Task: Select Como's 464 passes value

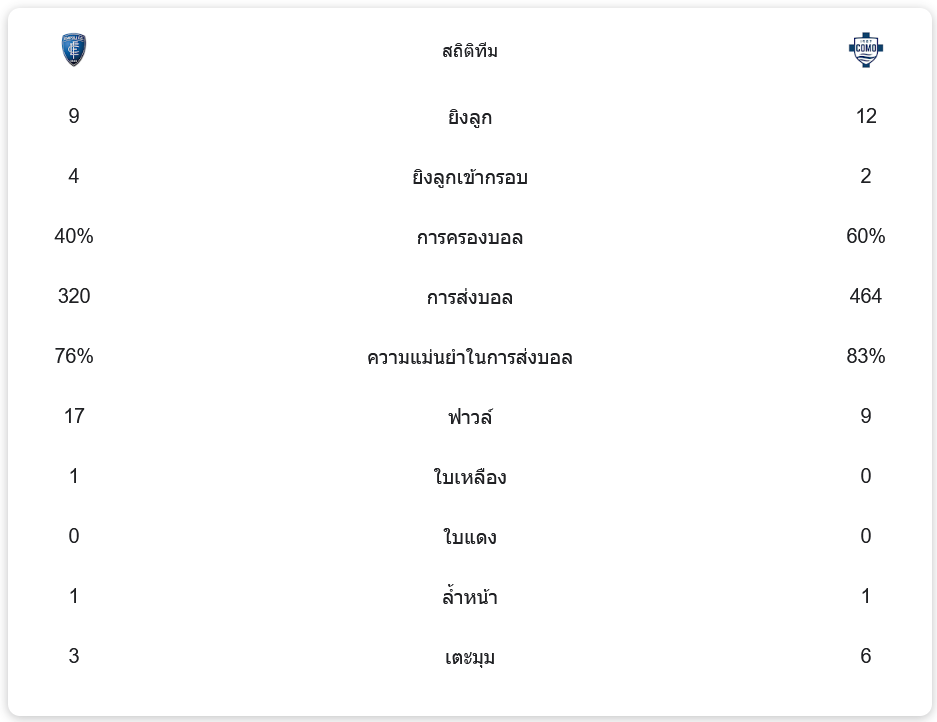Action: click(865, 296)
